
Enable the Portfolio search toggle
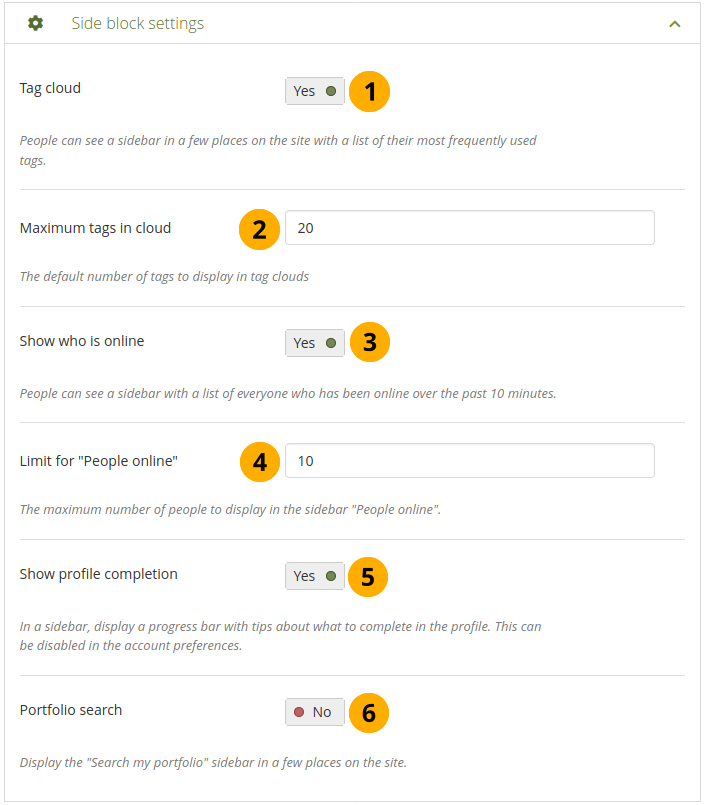pyautogui.click(x=315, y=712)
